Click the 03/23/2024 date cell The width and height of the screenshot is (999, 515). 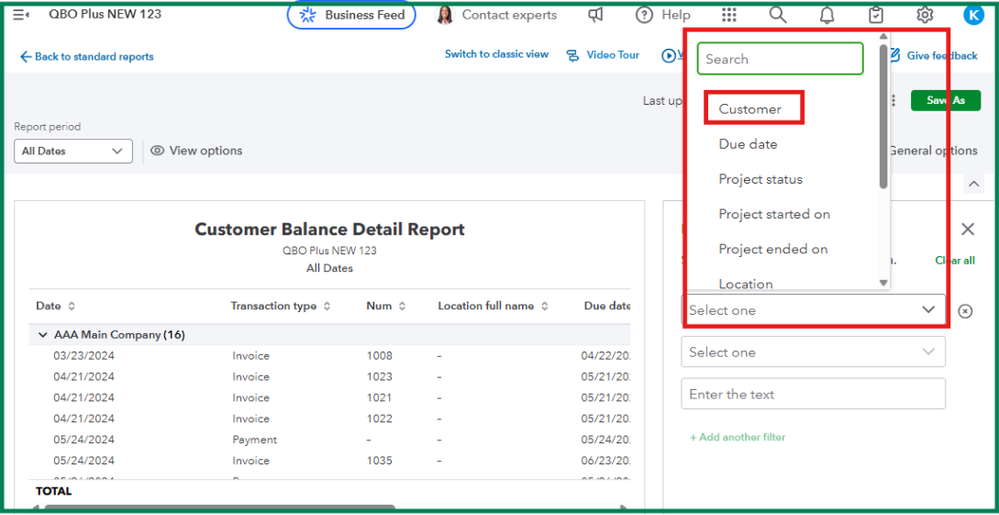point(83,356)
